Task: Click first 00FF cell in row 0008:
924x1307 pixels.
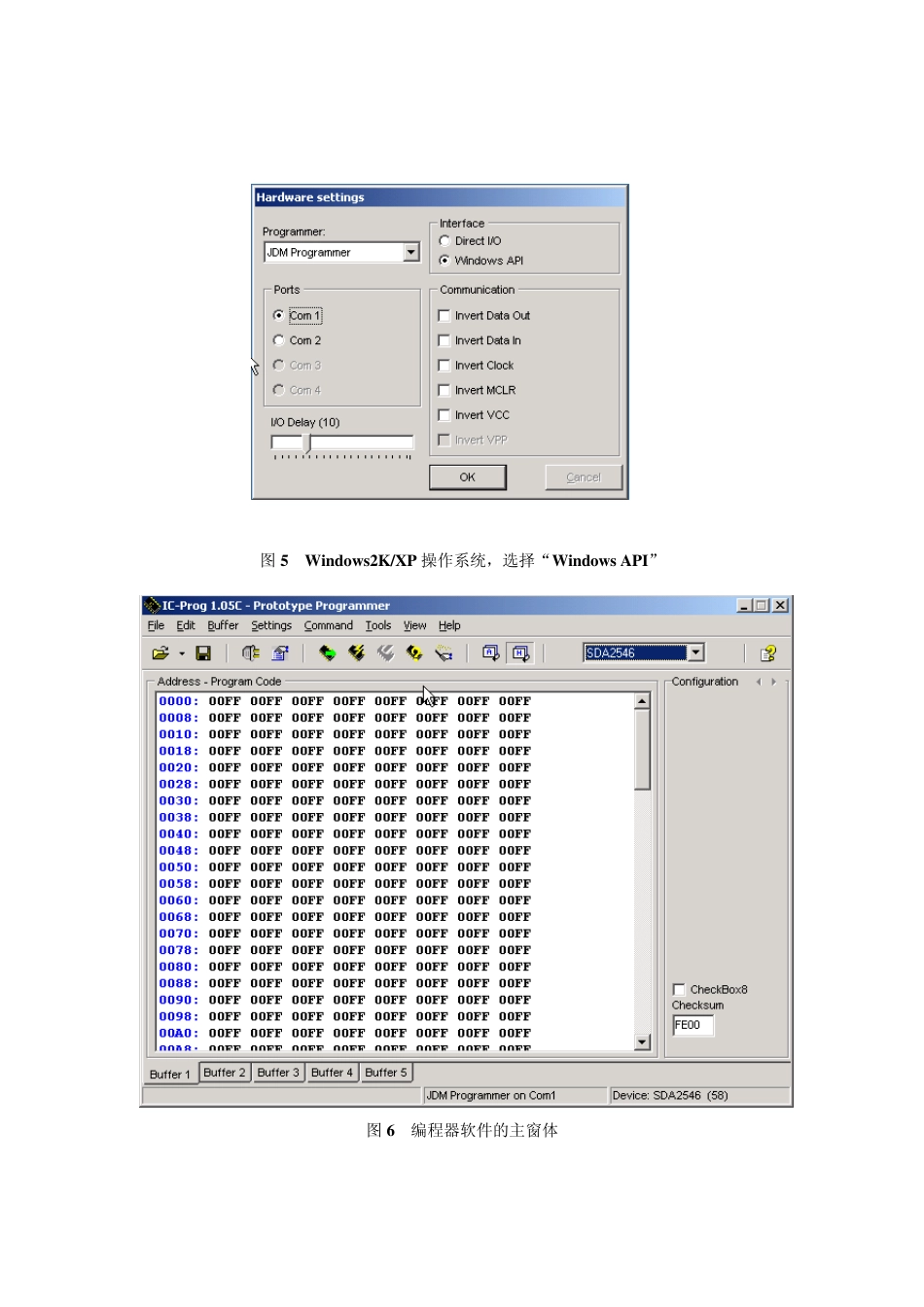Action: [x=225, y=718]
